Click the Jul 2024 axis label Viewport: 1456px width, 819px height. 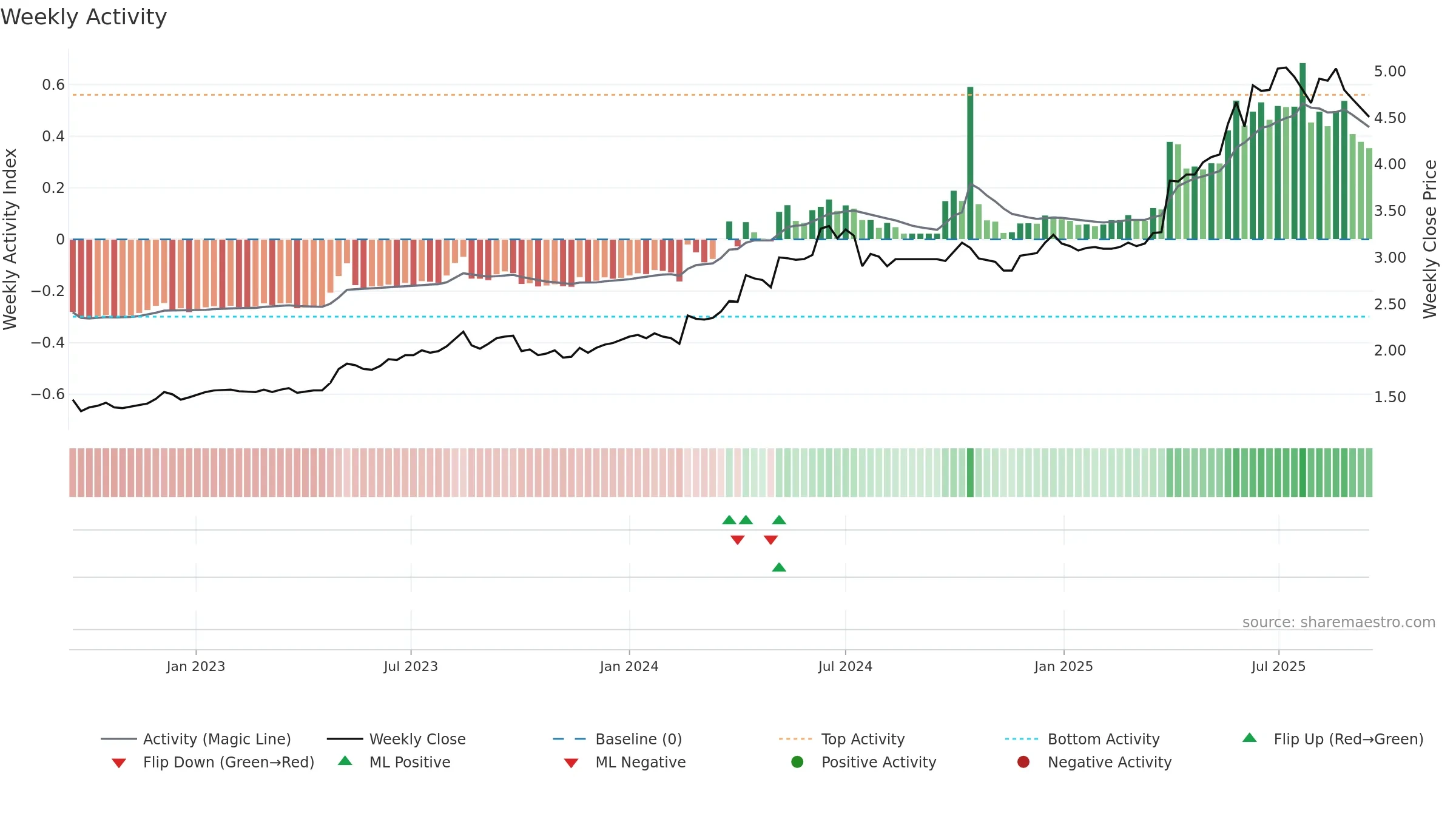(845, 667)
